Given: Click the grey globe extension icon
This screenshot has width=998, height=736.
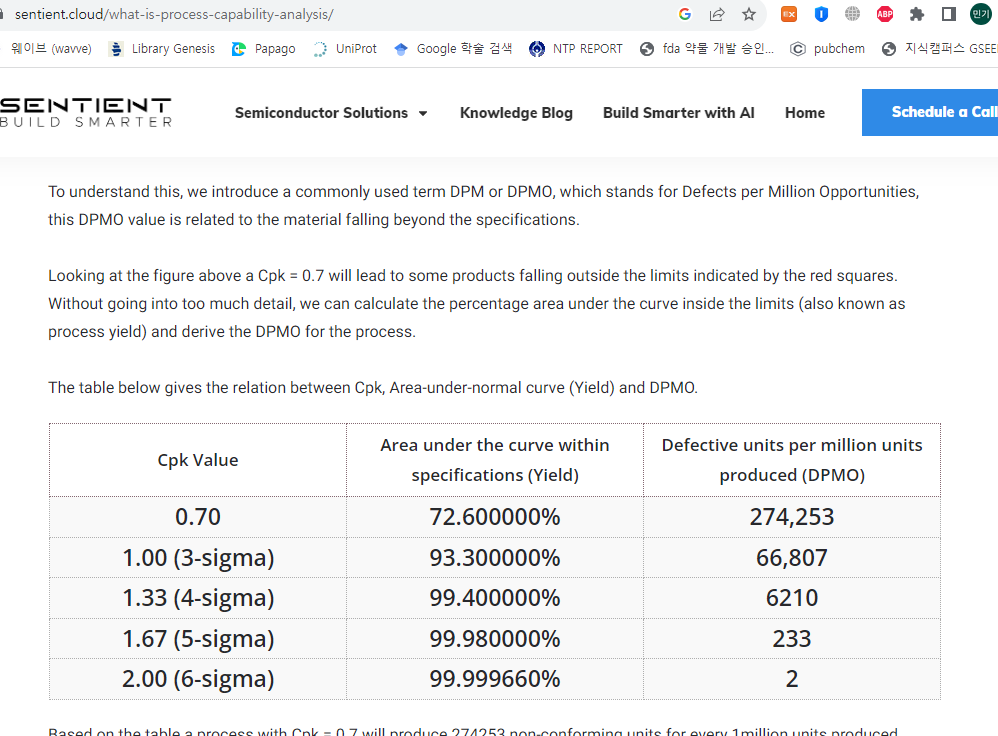Looking at the screenshot, I should tap(853, 14).
